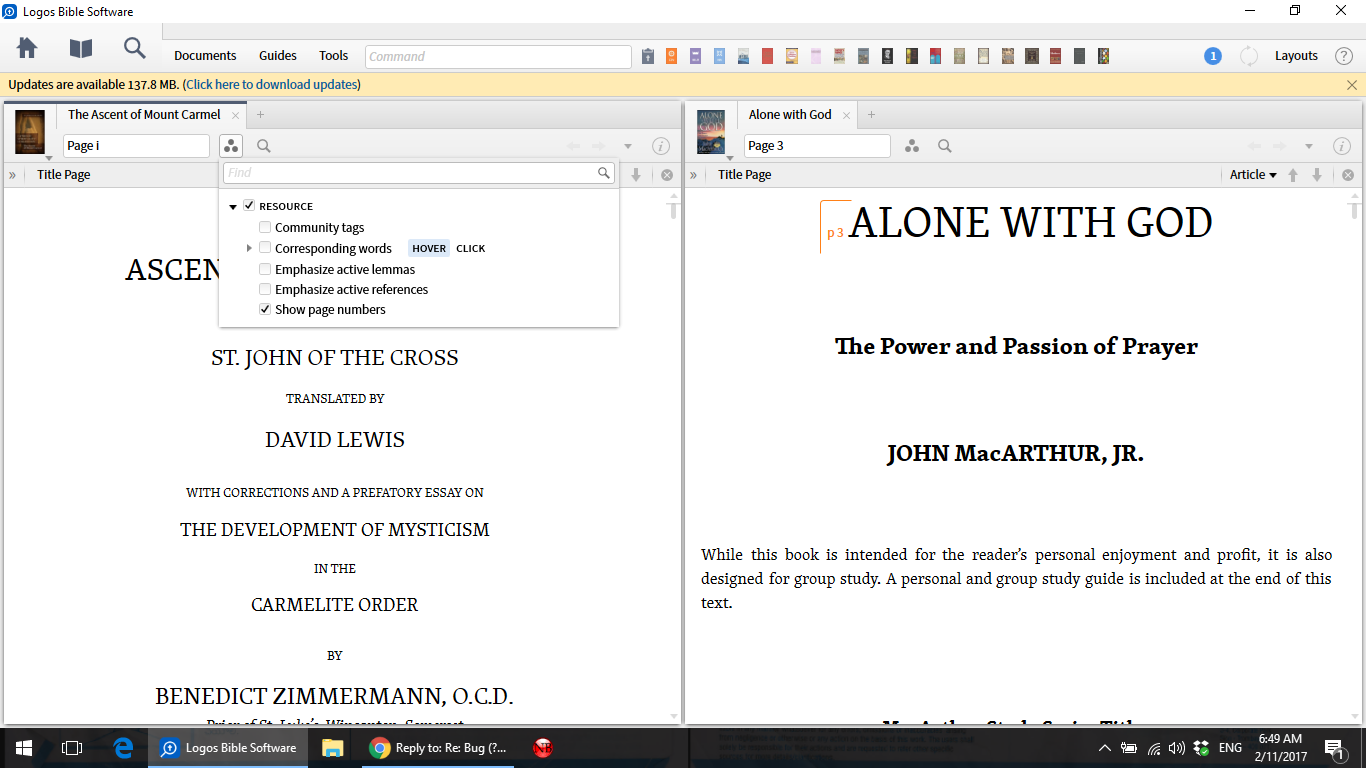The height and width of the screenshot is (768, 1366).
Task: Select The Ascent of Mount Carmel tab
Action: coord(144,115)
